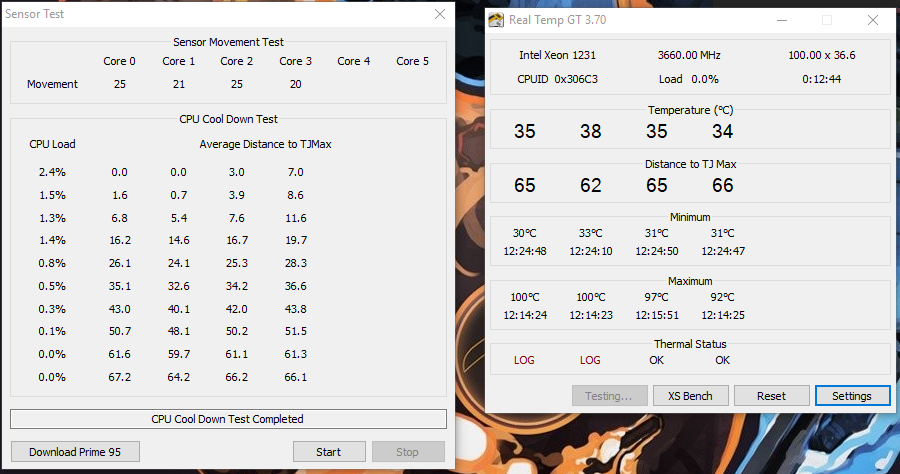Click the 12:15:51 maximum timestamp

click(657, 315)
